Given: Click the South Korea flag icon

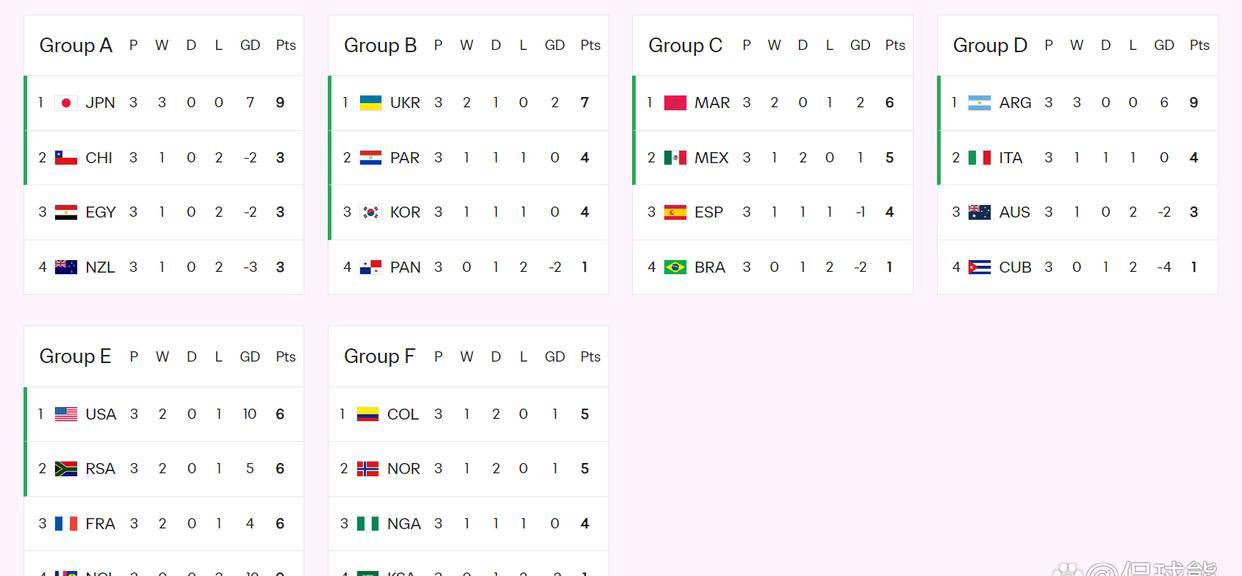Looking at the screenshot, I should coord(370,212).
